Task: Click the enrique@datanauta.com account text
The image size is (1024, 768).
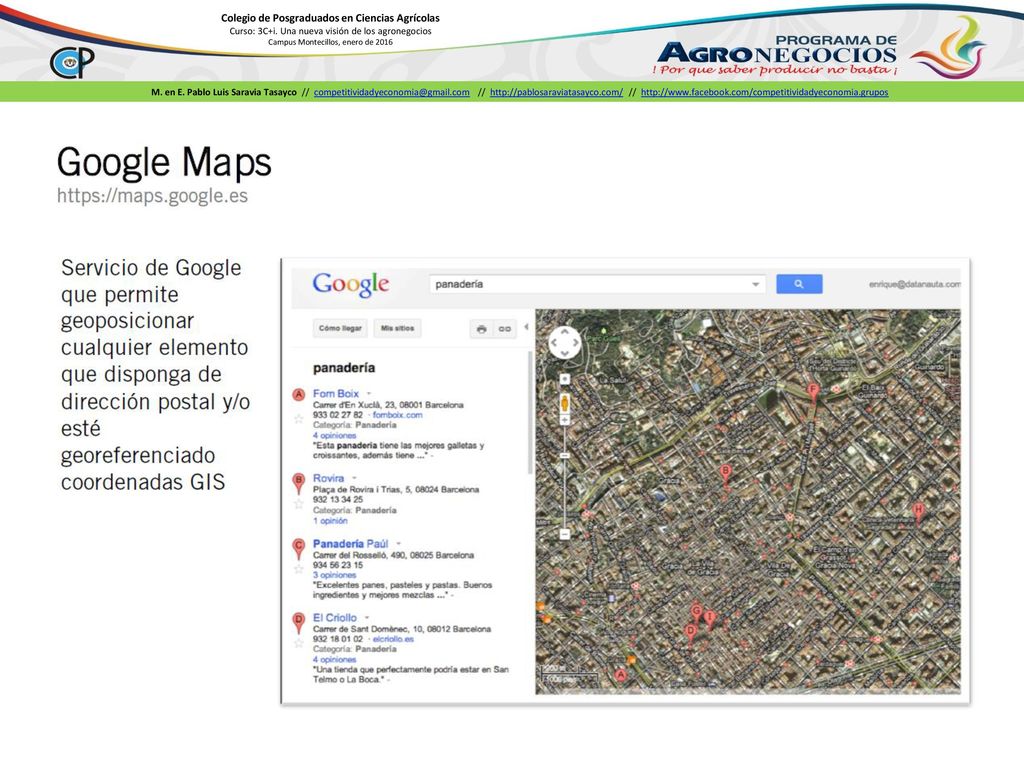Action: point(914,284)
